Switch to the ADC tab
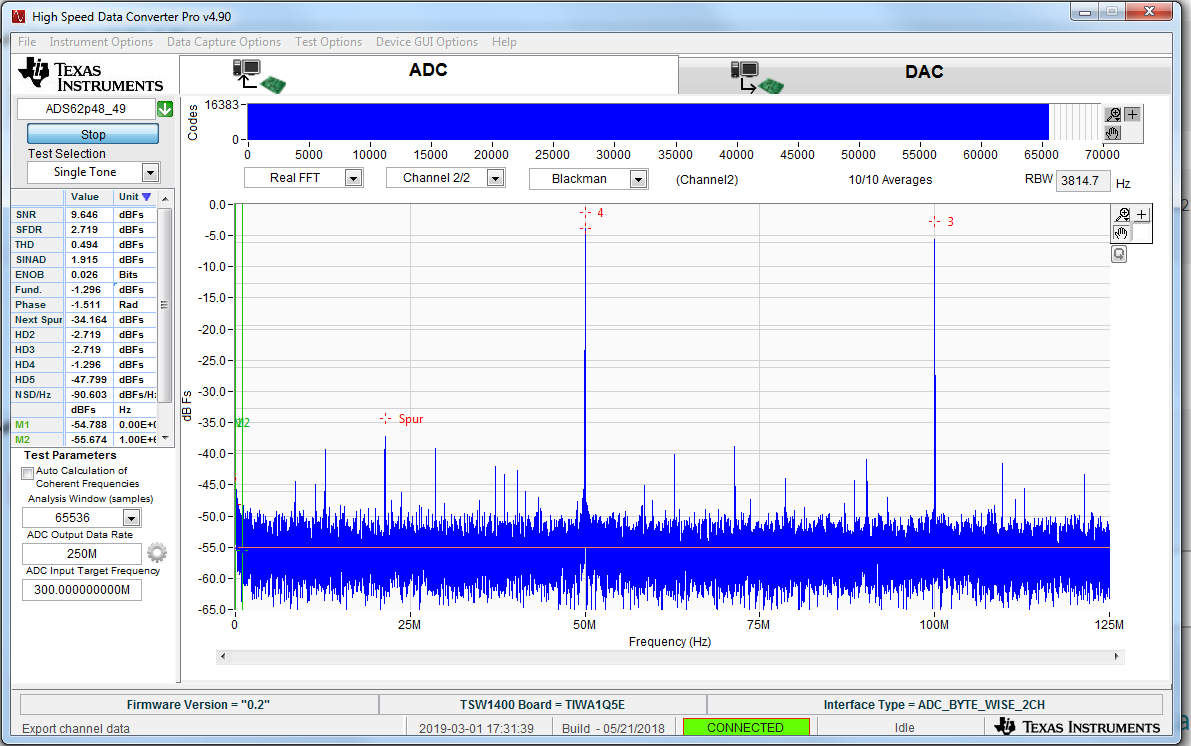Image resolution: width=1191 pixels, height=746 pixels. [428, 74]
